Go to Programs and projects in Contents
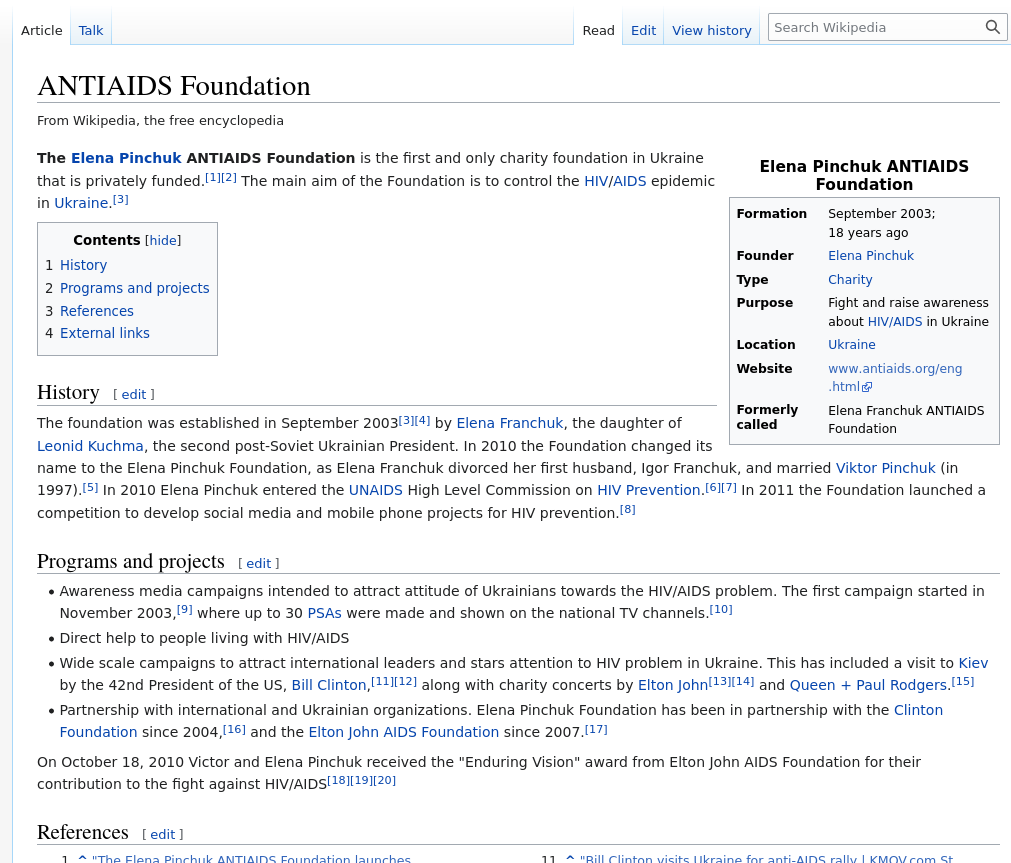Viewport: 1011px width, 863px height. point(135,288)
